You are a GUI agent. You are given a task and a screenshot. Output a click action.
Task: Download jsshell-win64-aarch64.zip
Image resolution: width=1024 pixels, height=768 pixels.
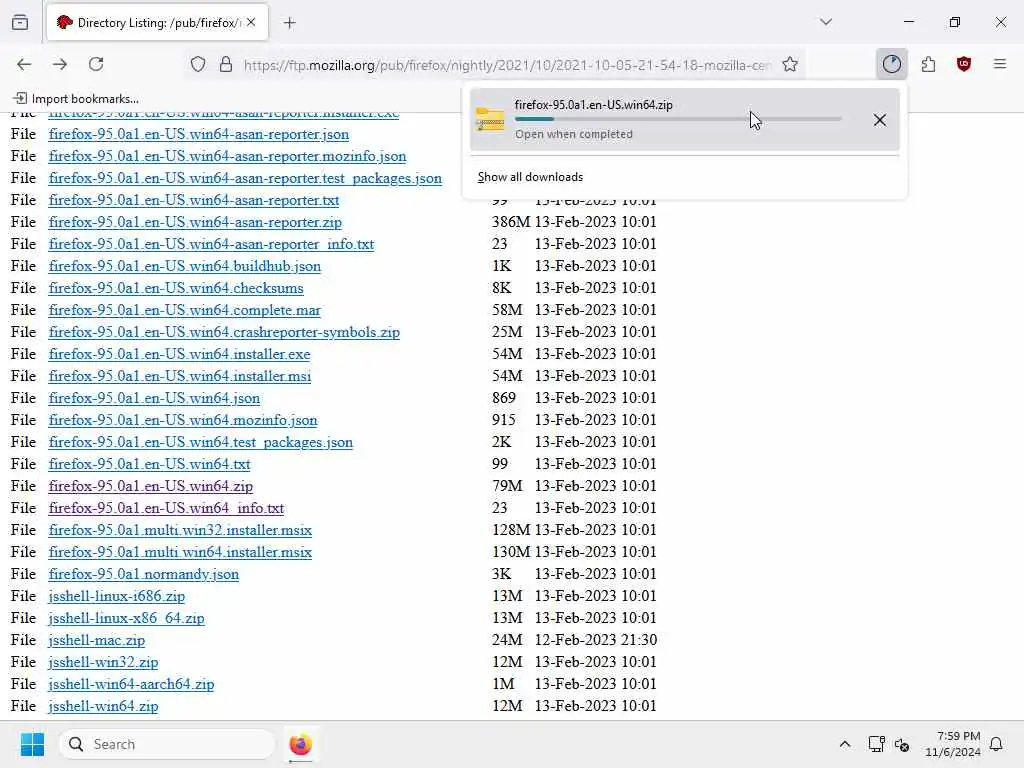pos(131,684)
